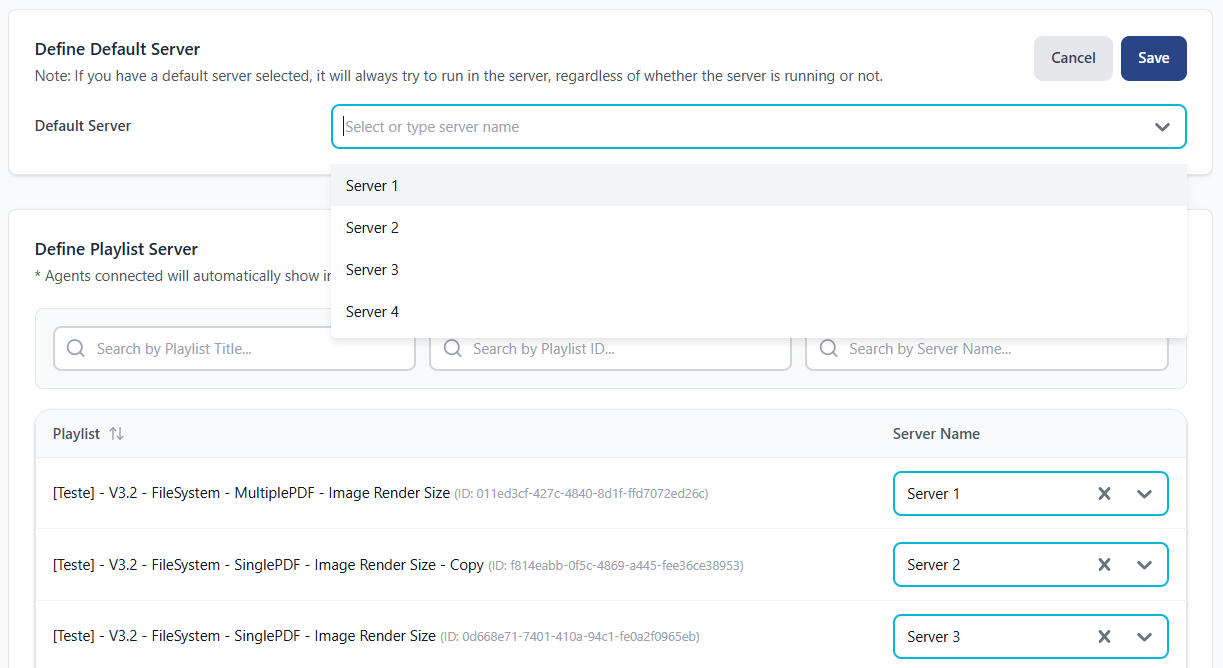Click the Playlist column header text

point(76,434)
